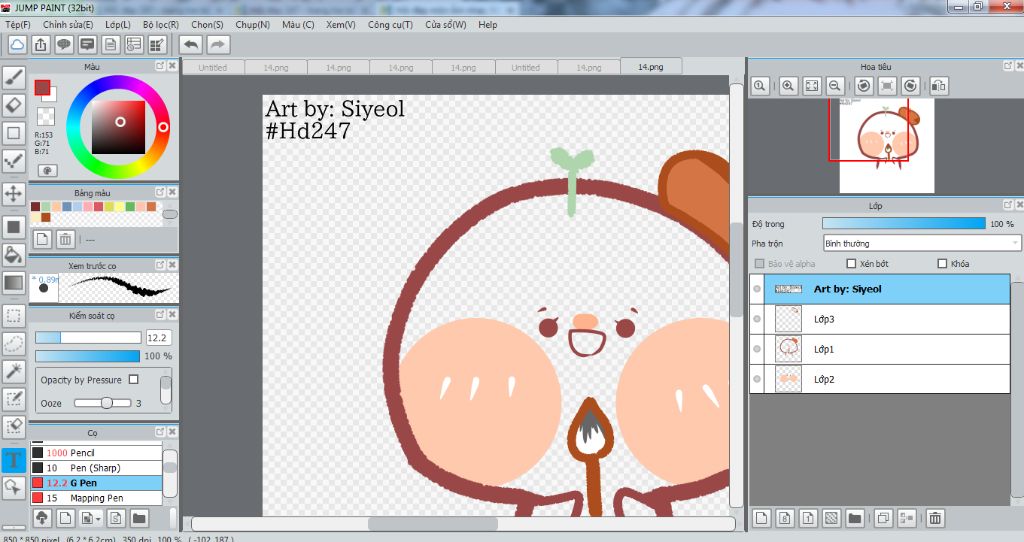
Task: Select the Bucket fill tool
Action: pyautogui.click(x=14, y=255)
